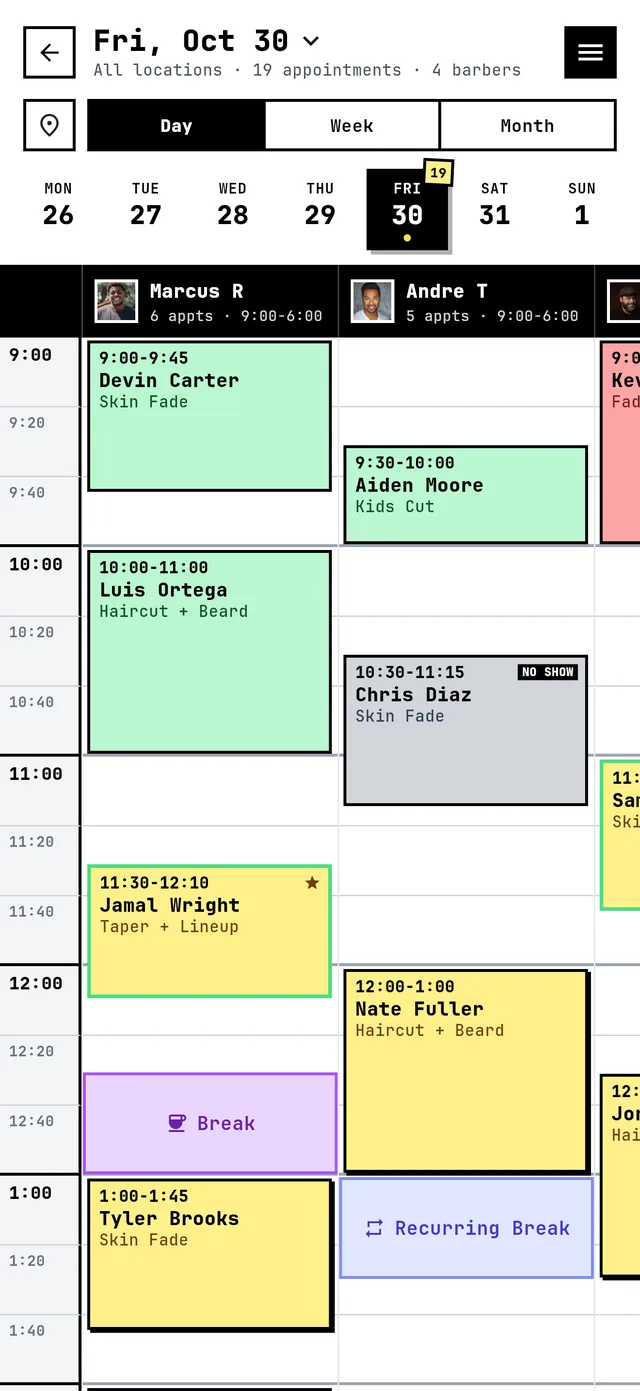Click the star icon on Jamal Wright
640x1391 pixels.
(312, 882)
